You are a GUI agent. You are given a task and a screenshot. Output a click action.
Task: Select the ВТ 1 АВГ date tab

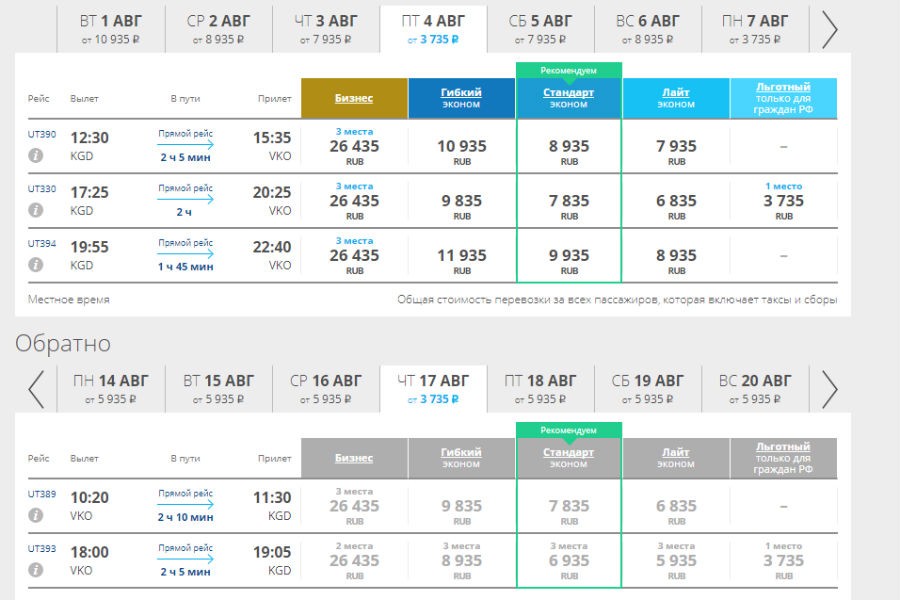(111, 28)
